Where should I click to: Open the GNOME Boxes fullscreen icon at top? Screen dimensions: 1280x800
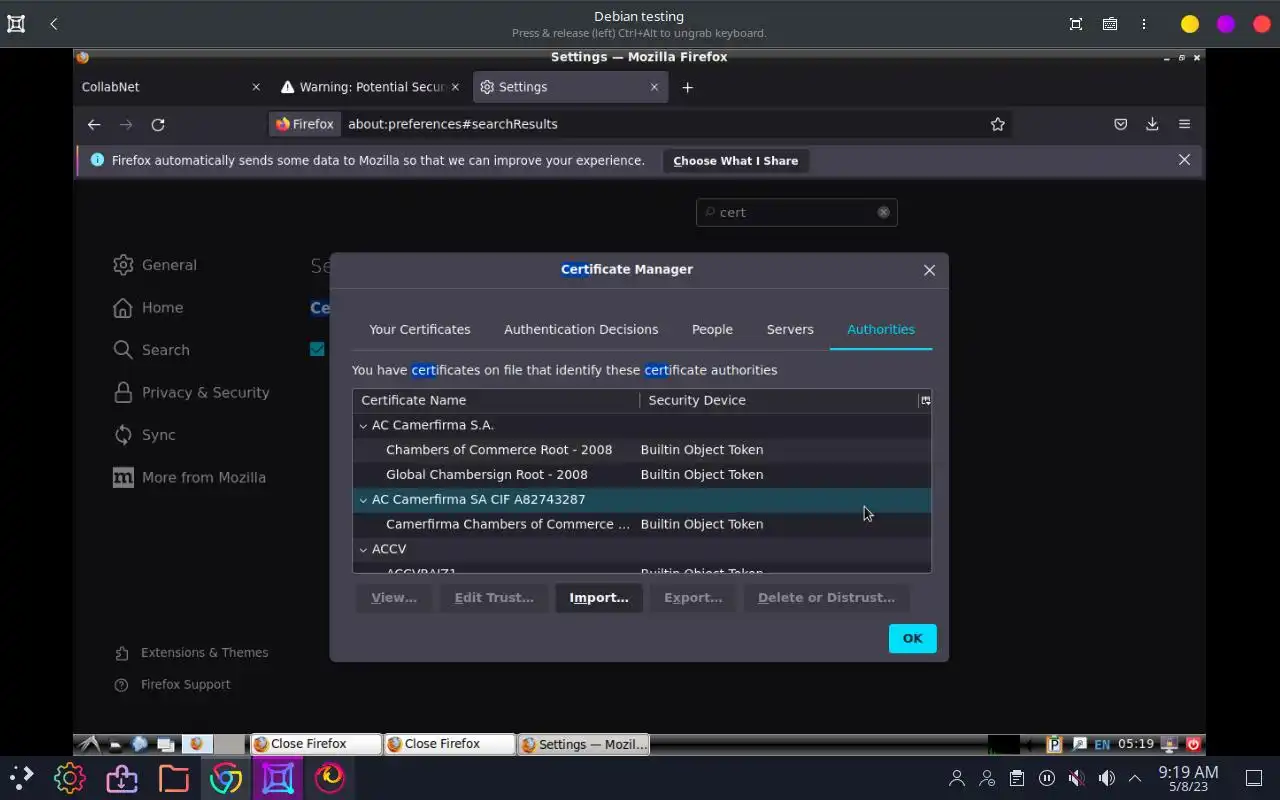coord(1076,24)
